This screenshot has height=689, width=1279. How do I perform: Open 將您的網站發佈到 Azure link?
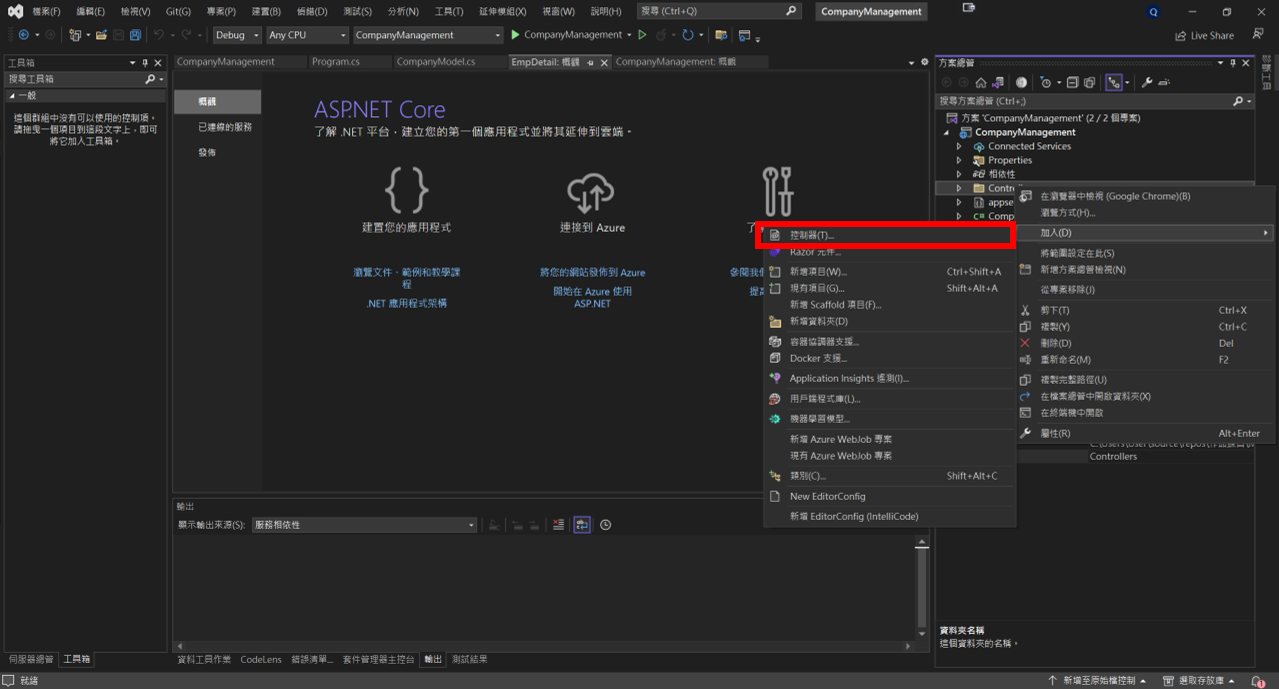click(x=592, y=272)
